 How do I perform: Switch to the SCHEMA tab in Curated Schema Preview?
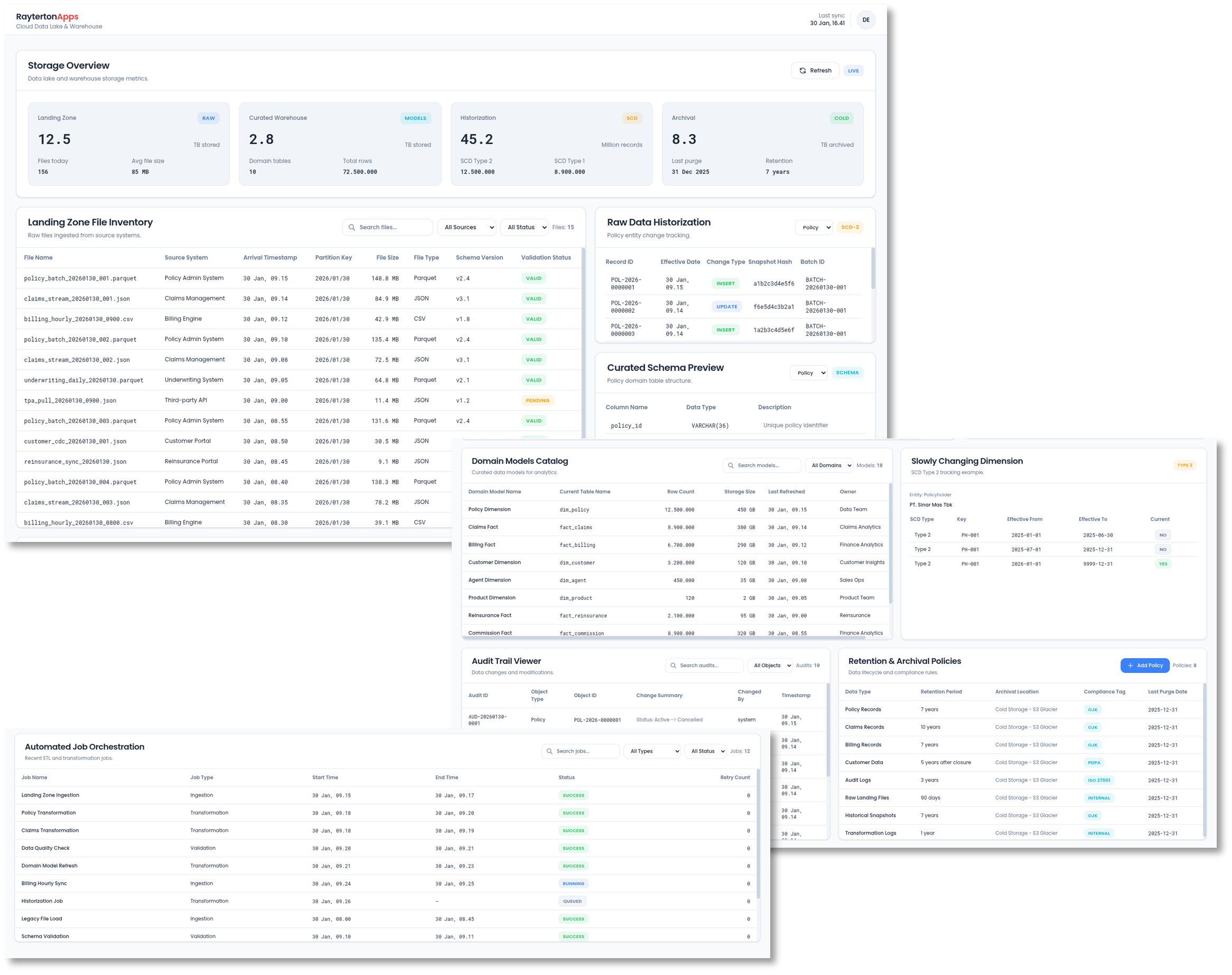tap(847, 373)
